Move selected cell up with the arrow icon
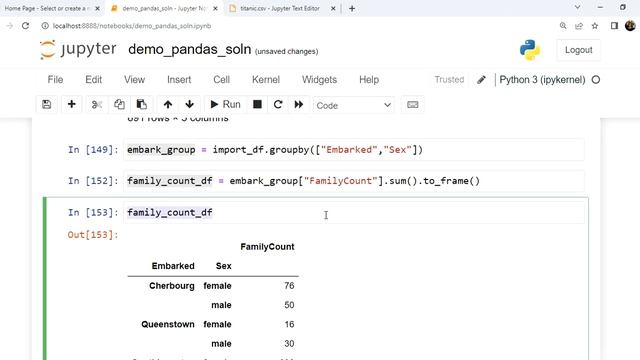The image size is (640, 360). [168, 104]
